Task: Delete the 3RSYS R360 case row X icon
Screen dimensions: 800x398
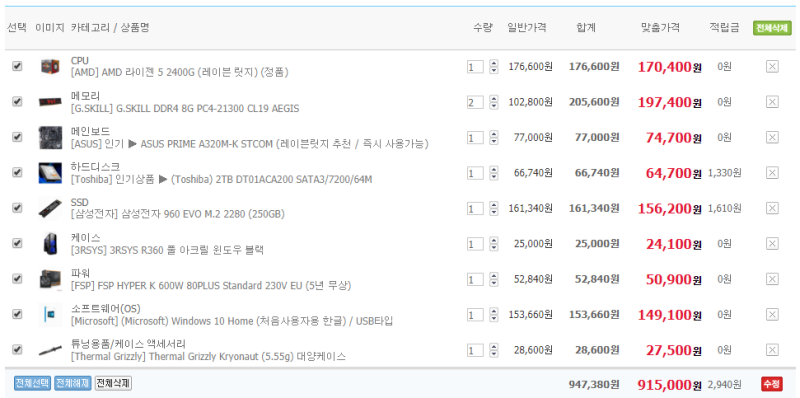Action: [772, 244]
